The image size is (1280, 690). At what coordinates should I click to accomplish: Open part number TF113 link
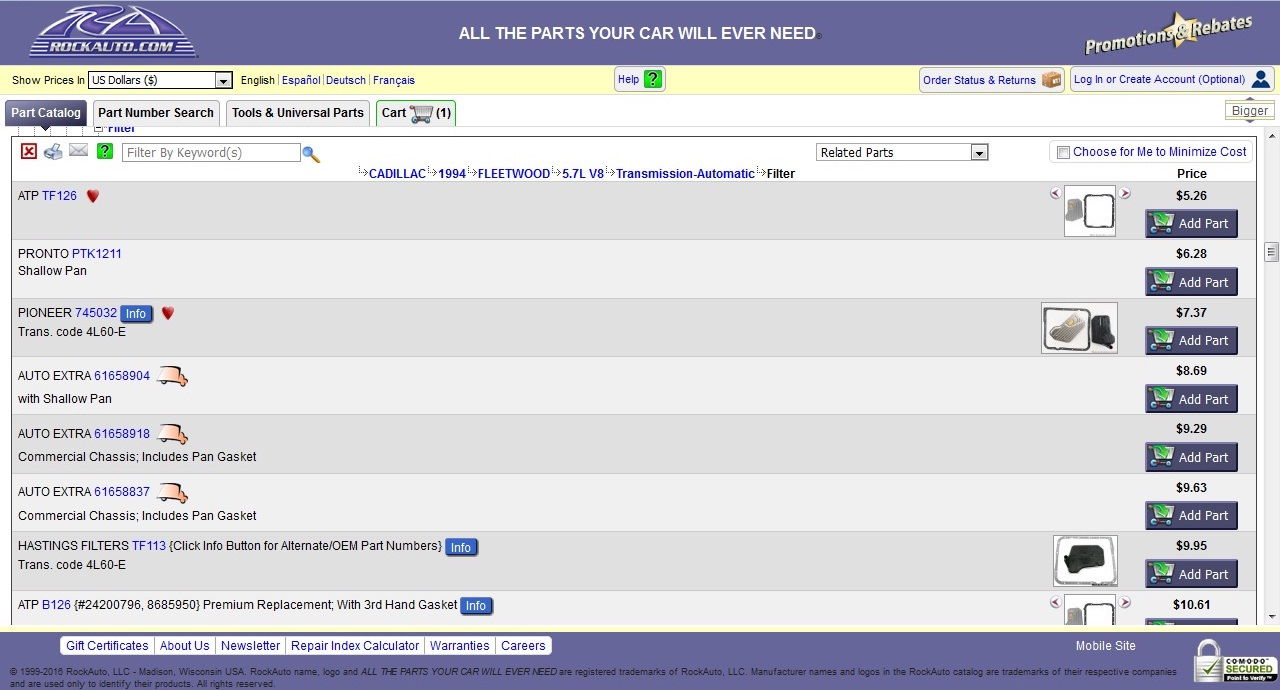click(149, 546)
